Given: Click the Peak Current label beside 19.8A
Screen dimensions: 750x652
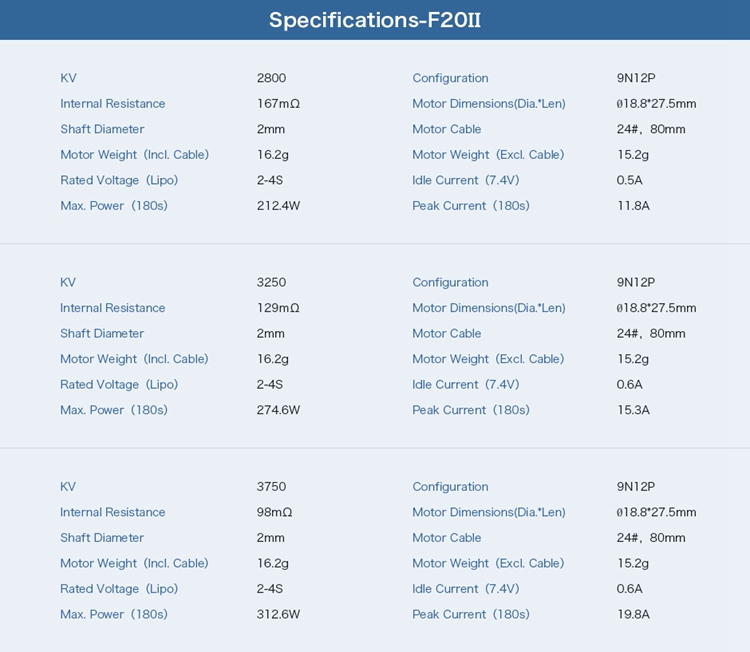Looking at the screenshot, I should click(471, 614).
